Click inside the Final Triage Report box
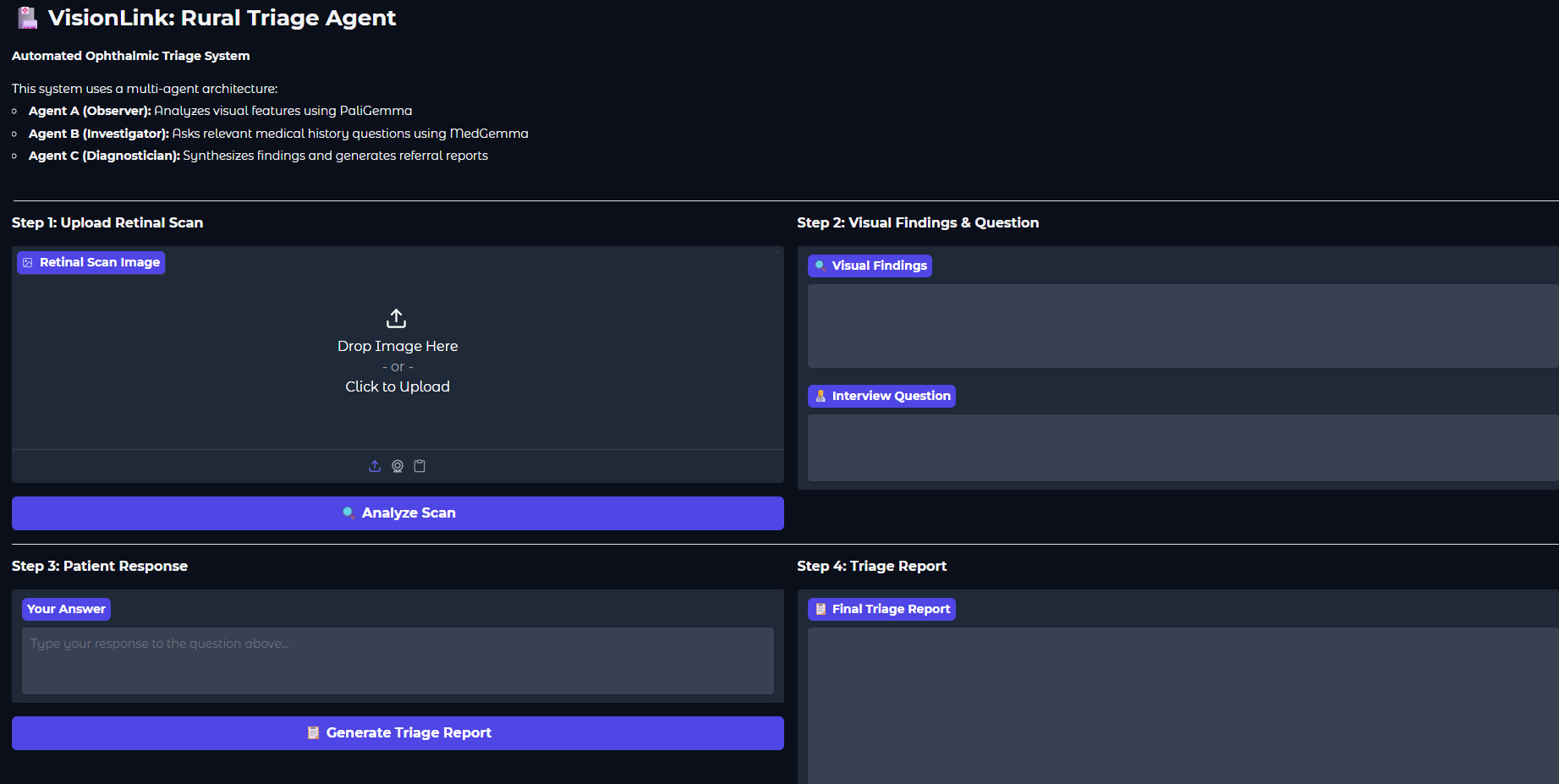1559x784 pixels. 1183,705
